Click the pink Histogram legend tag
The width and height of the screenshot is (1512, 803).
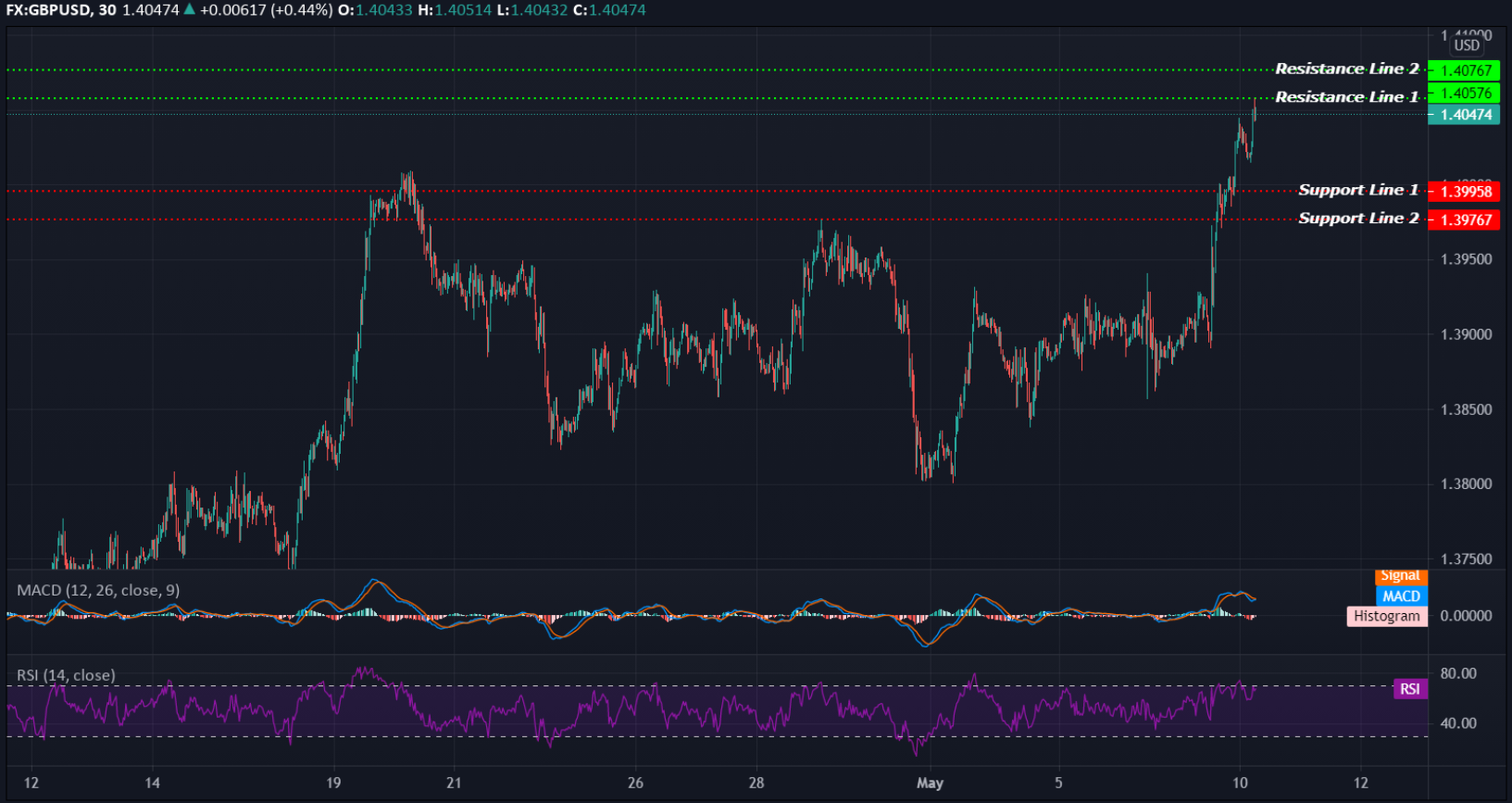(1386, 616)
